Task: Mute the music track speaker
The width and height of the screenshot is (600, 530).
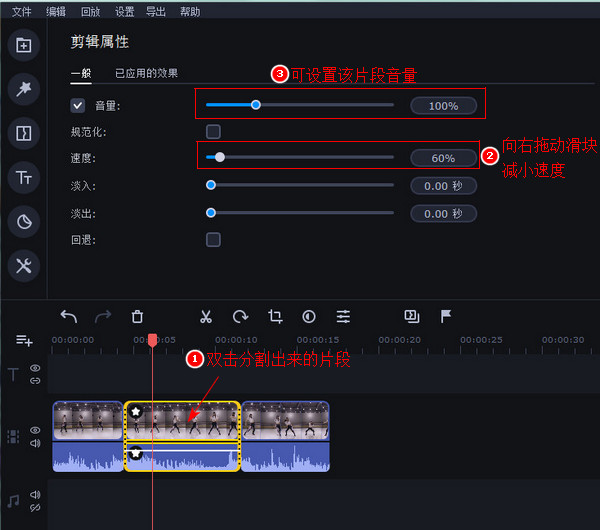Action: click(35, 494)
